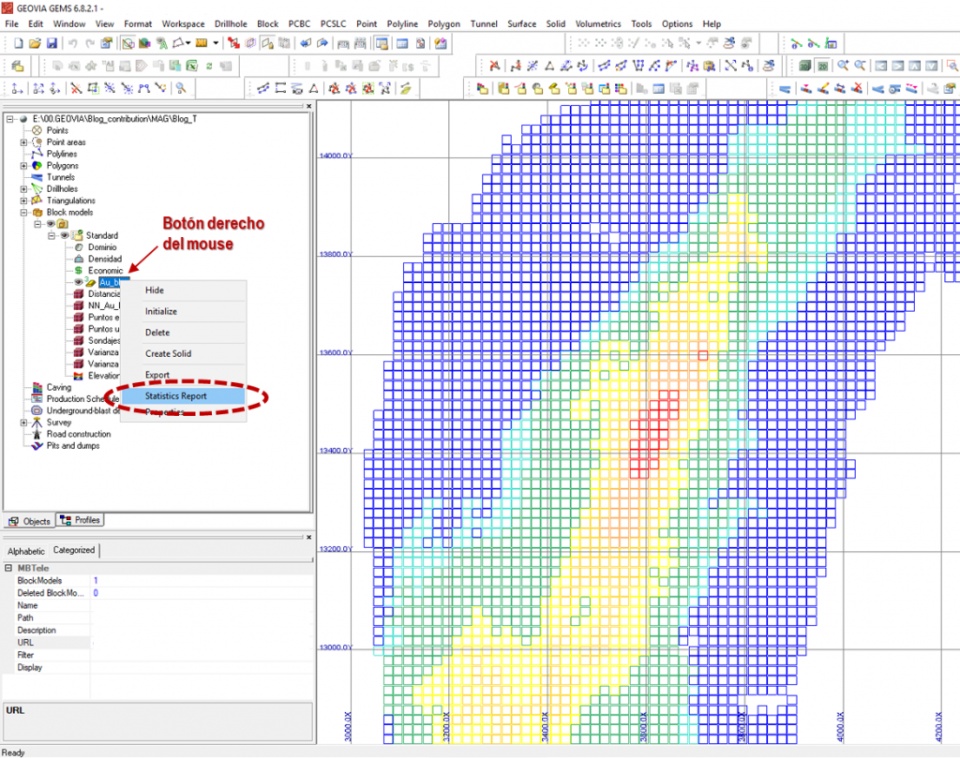Viewport: 960px width, 758px height.
Task: Expand the Triangulations tree node
Action: 24,200
